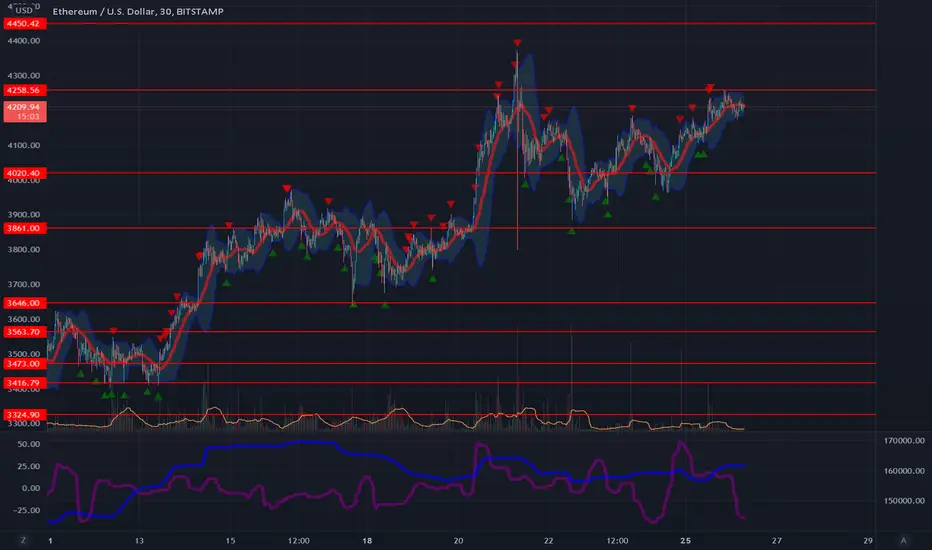
Task: Open the Ethereum / U.S. Dollar symbol title
Action: [138, 11]
